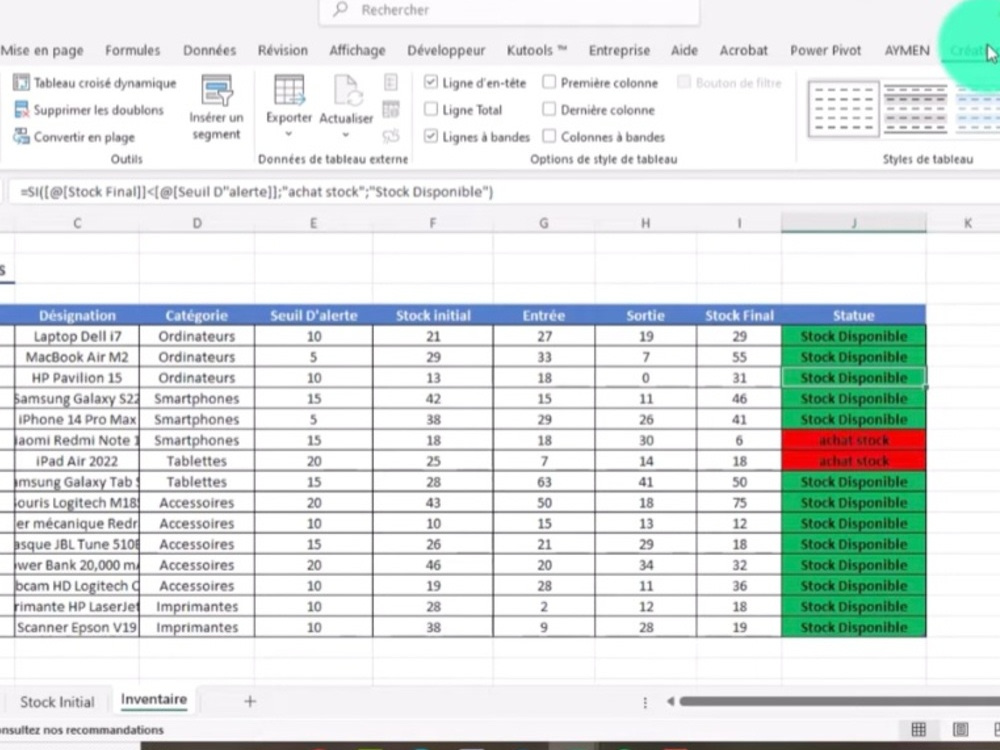Click the sheet tab options dots
1000x750 pixels.
coord(645,702)
